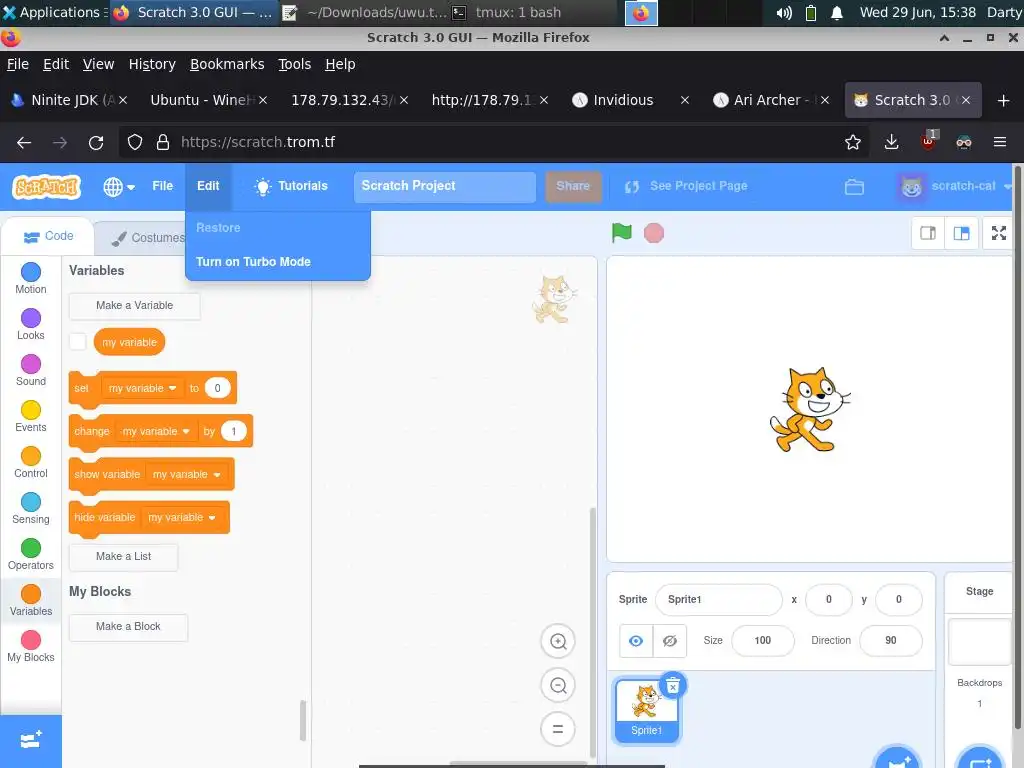
Task: Click the Choose a Backdrop button
Action: [980, 758]
